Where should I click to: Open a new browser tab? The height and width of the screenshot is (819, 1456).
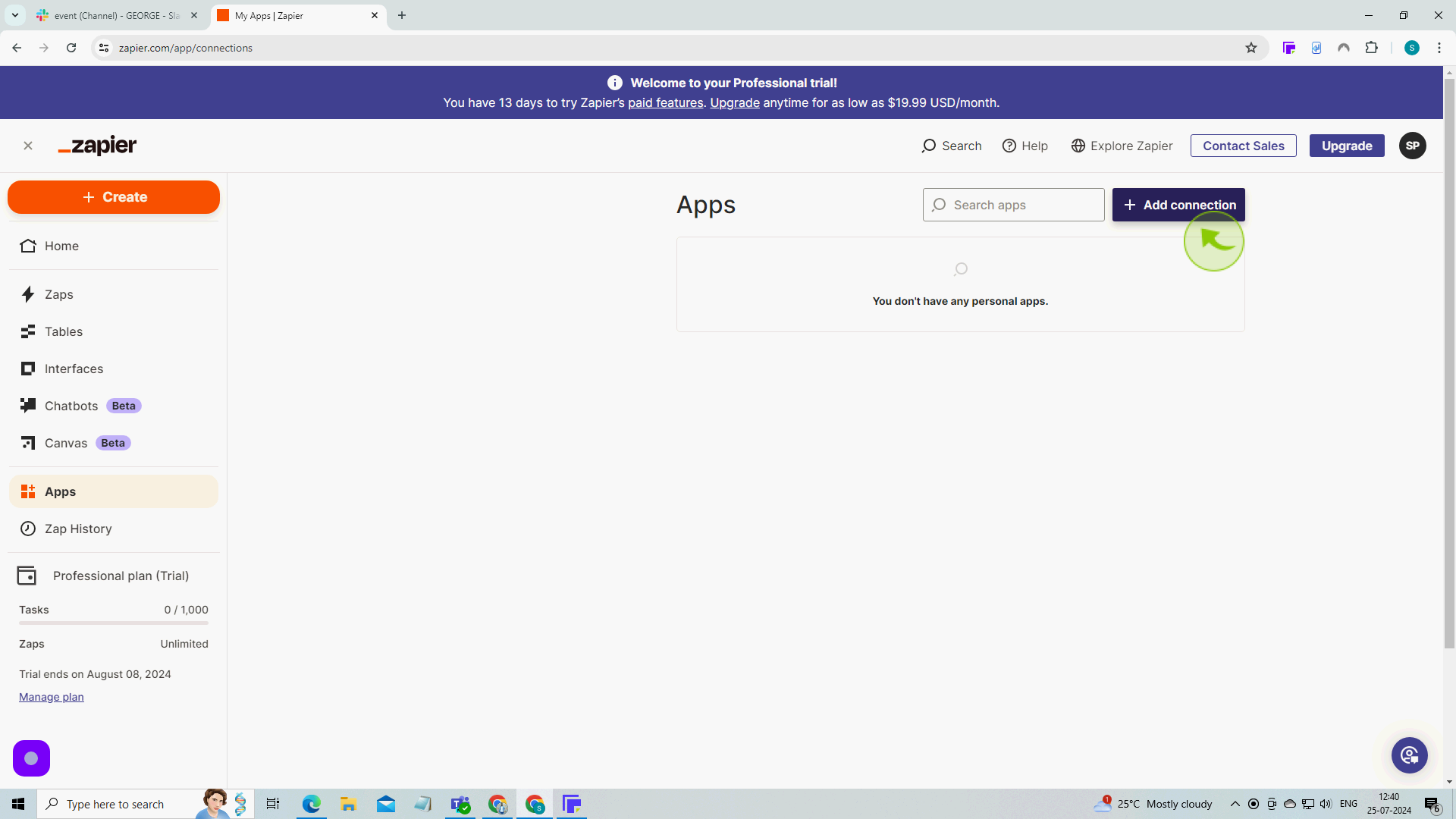point(402,15)
